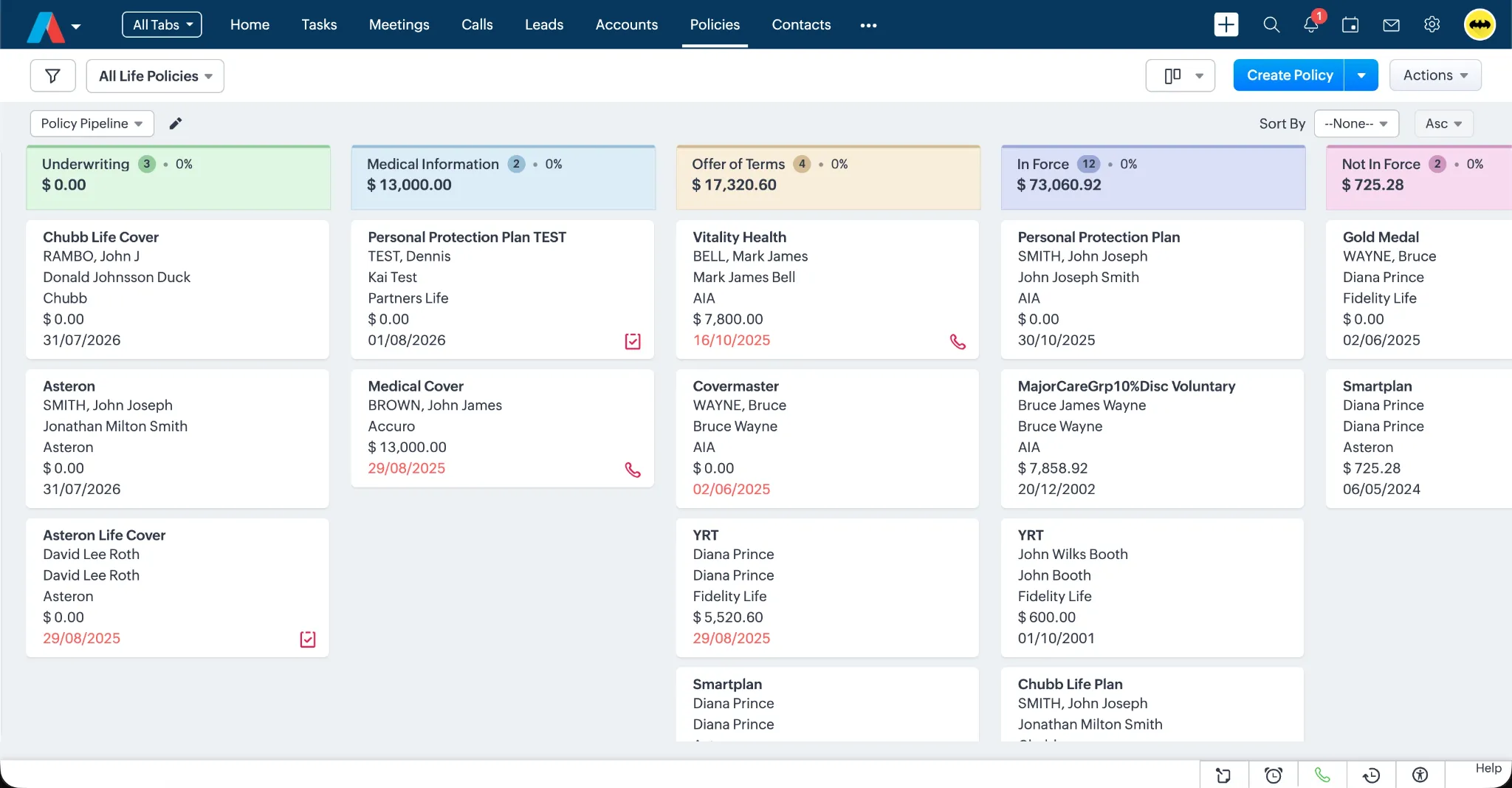
Task: Open the Vitality Health policy
Action: coord(739,237)
